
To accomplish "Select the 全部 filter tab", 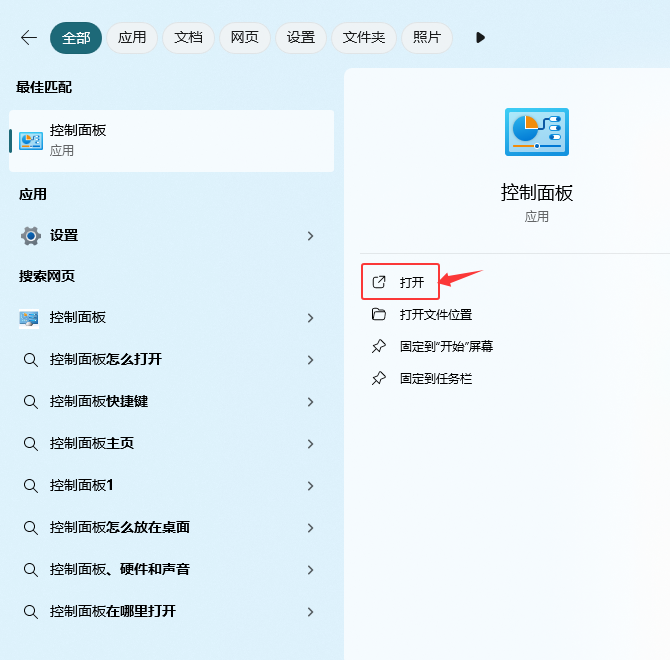I will coord(76,38).
